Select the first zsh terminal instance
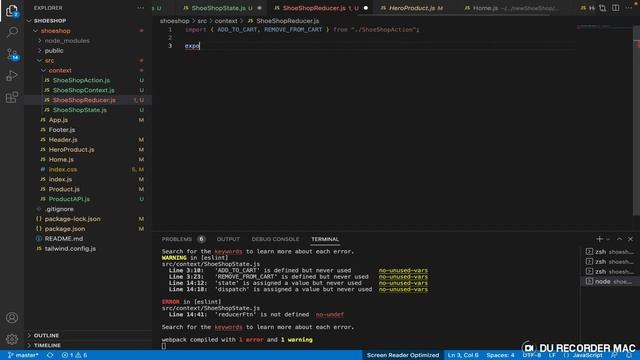Screen dimensions: 640x360 point(609,252)
